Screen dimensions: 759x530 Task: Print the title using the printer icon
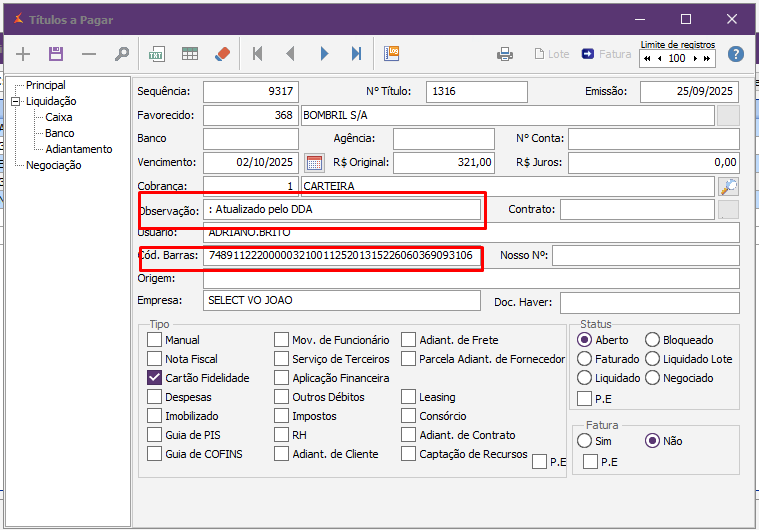pyautogui.click(x=505, y=54)
